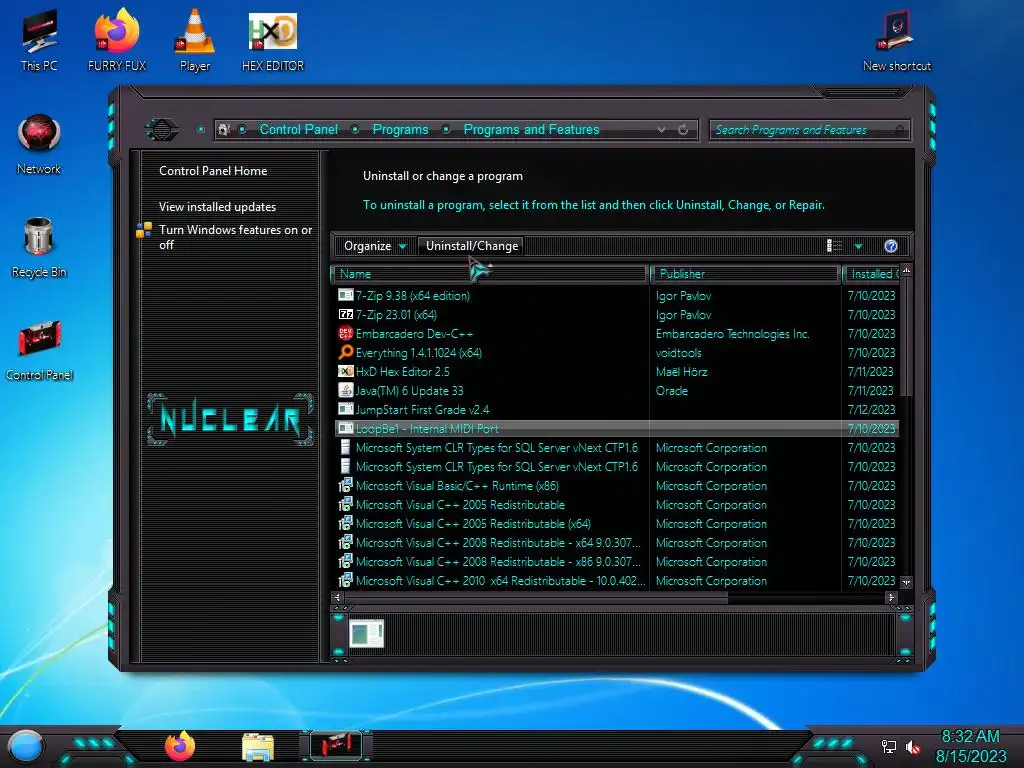
Task: Click the Uninstall/Change button
Action: [472, 246]
